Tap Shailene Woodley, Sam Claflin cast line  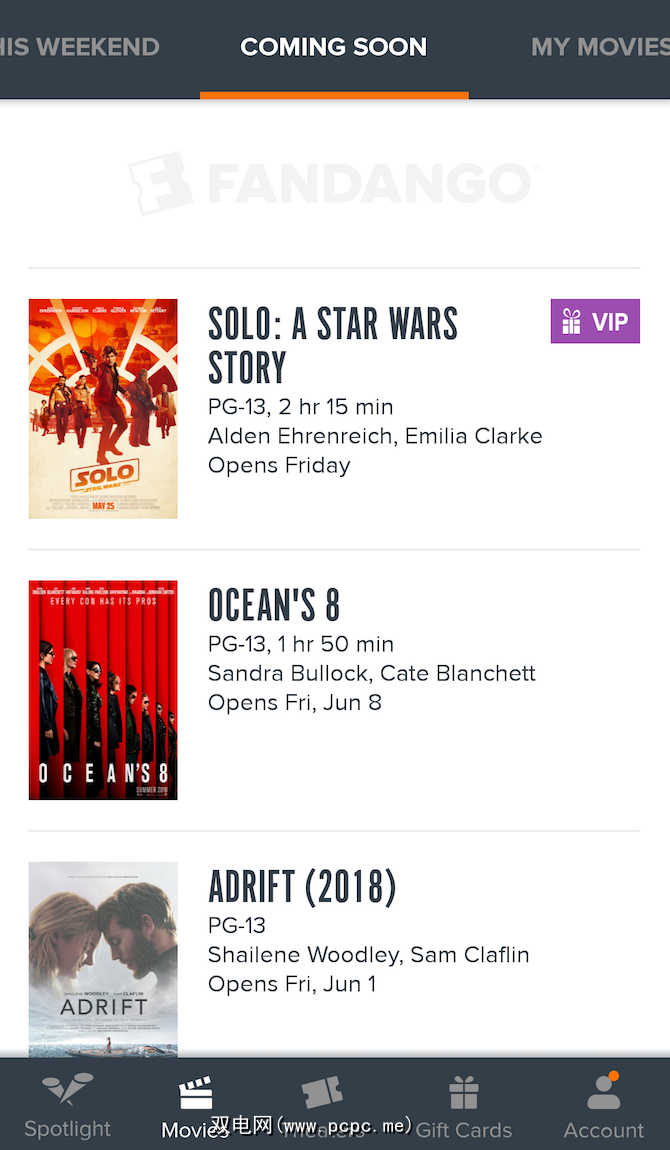coord(369,955)
